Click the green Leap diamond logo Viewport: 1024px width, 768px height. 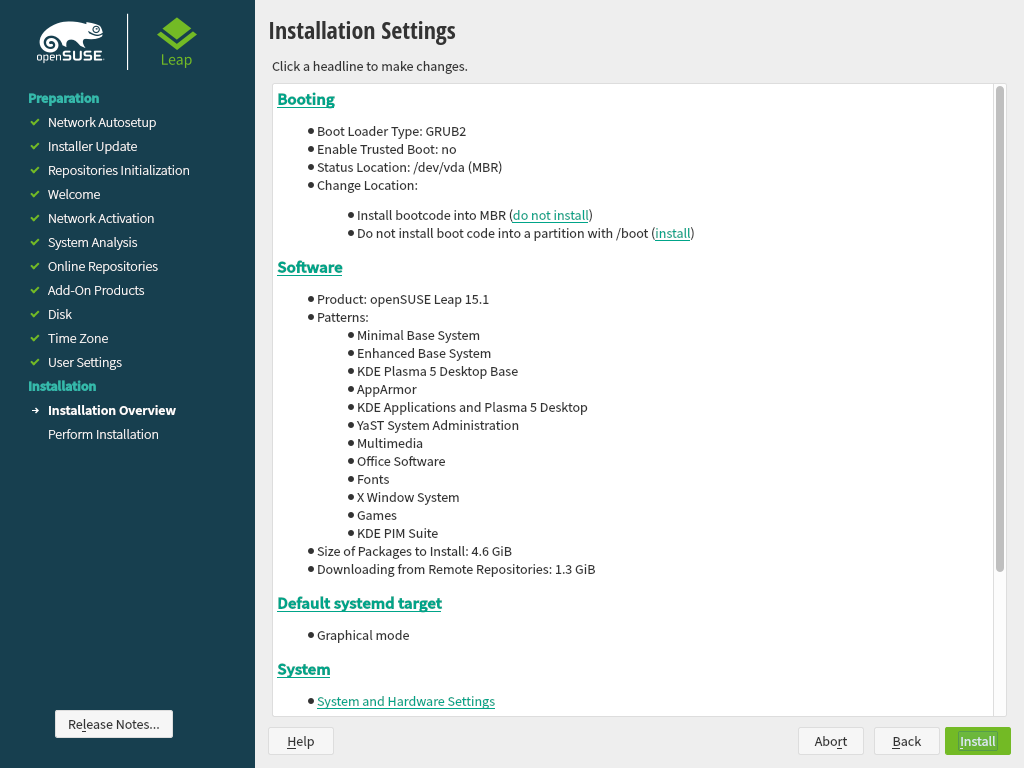[176, 42]
